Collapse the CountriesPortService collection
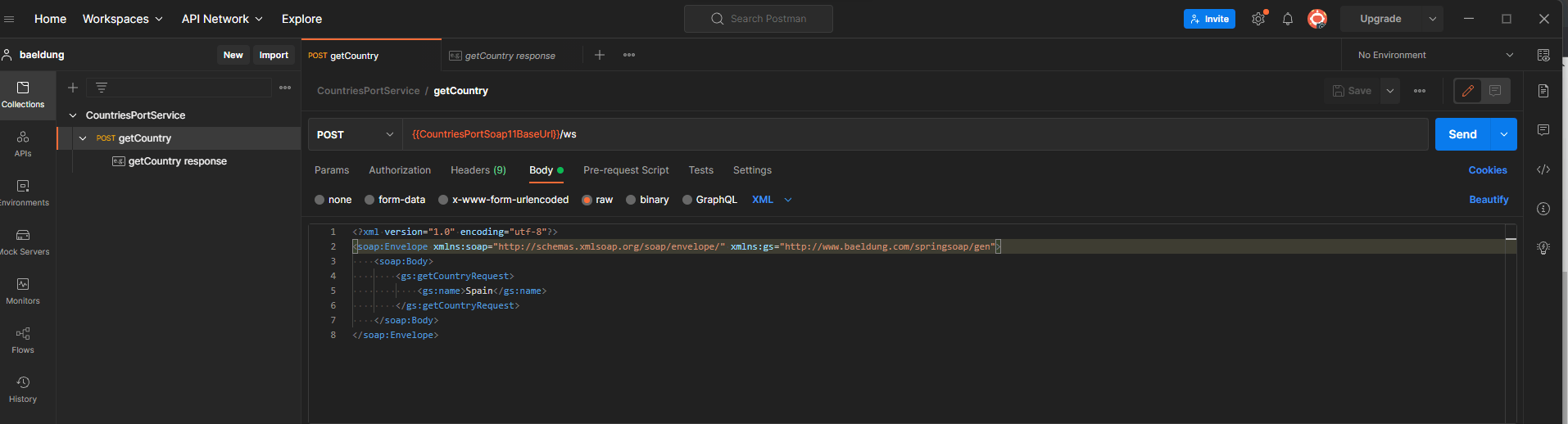1568x424 pixels. pyautogui.click(x=73, y=115)
